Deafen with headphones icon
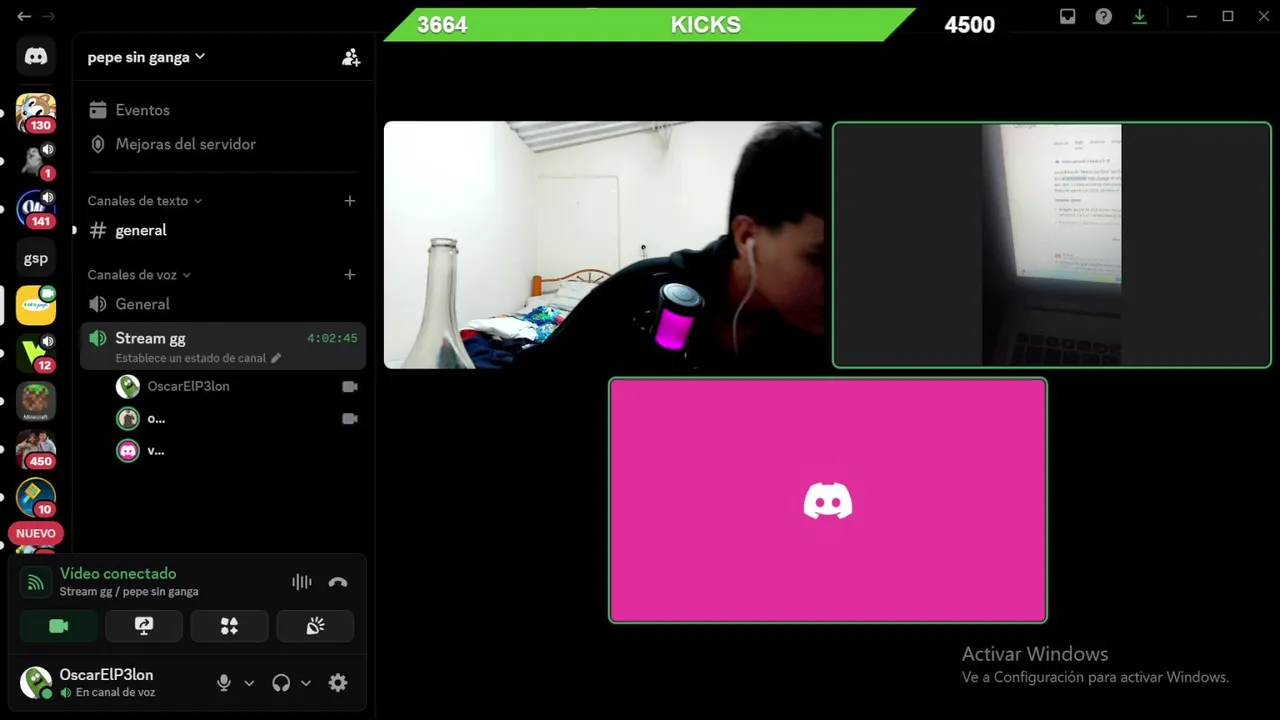 (281, 683)
